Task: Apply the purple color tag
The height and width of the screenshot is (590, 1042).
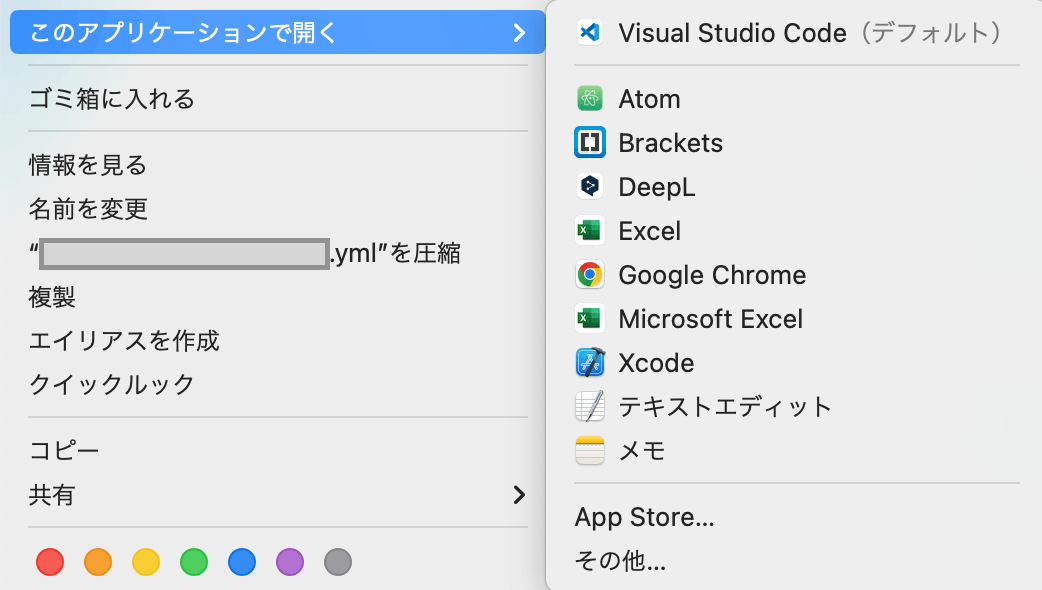Action: (290, 562)
